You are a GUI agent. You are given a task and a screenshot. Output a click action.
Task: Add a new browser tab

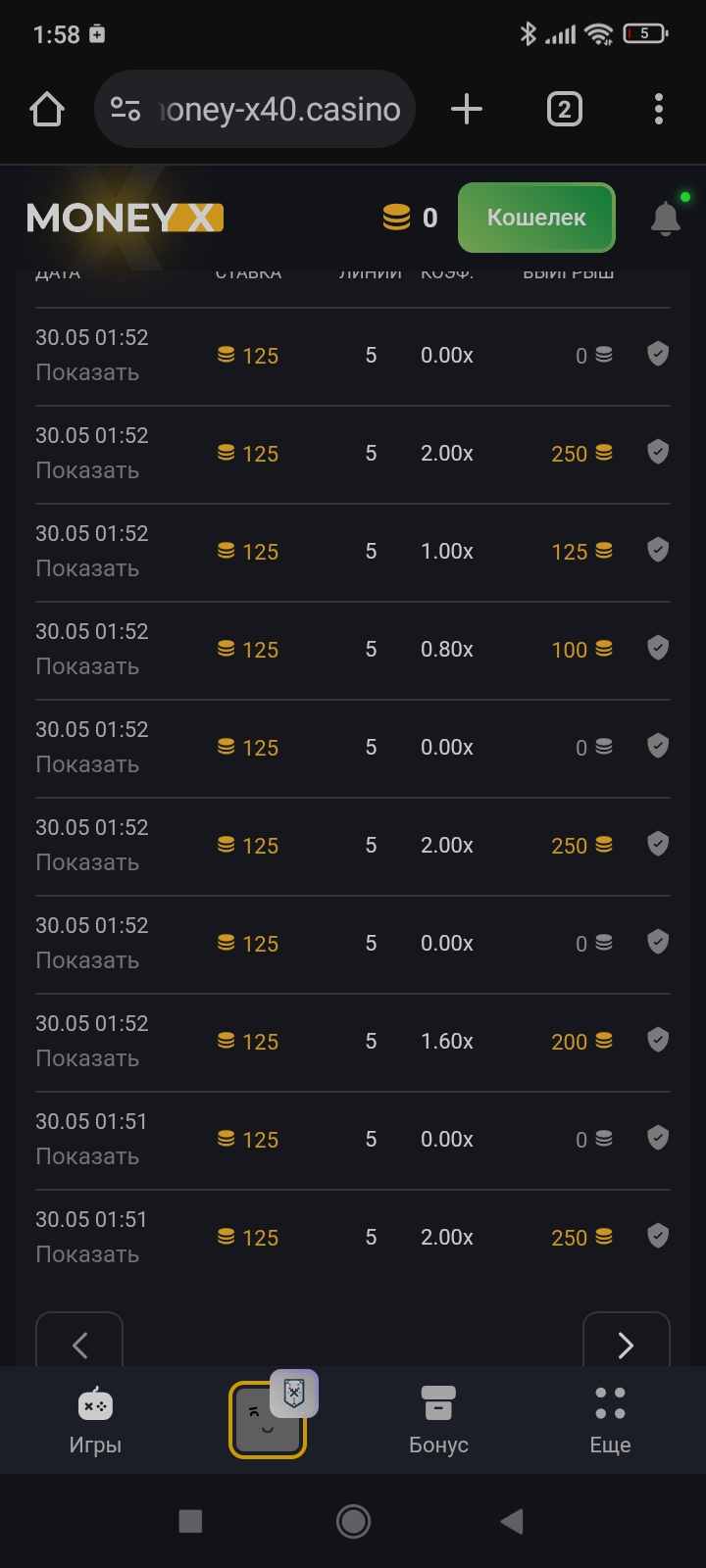click(467, 109)
